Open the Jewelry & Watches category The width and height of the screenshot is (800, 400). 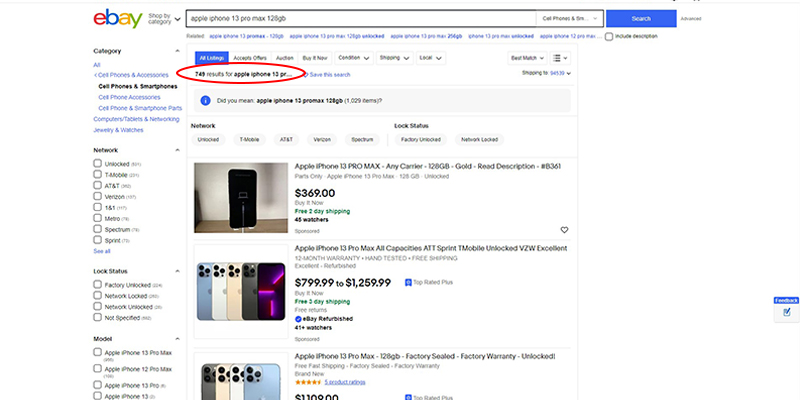(118, 130)
